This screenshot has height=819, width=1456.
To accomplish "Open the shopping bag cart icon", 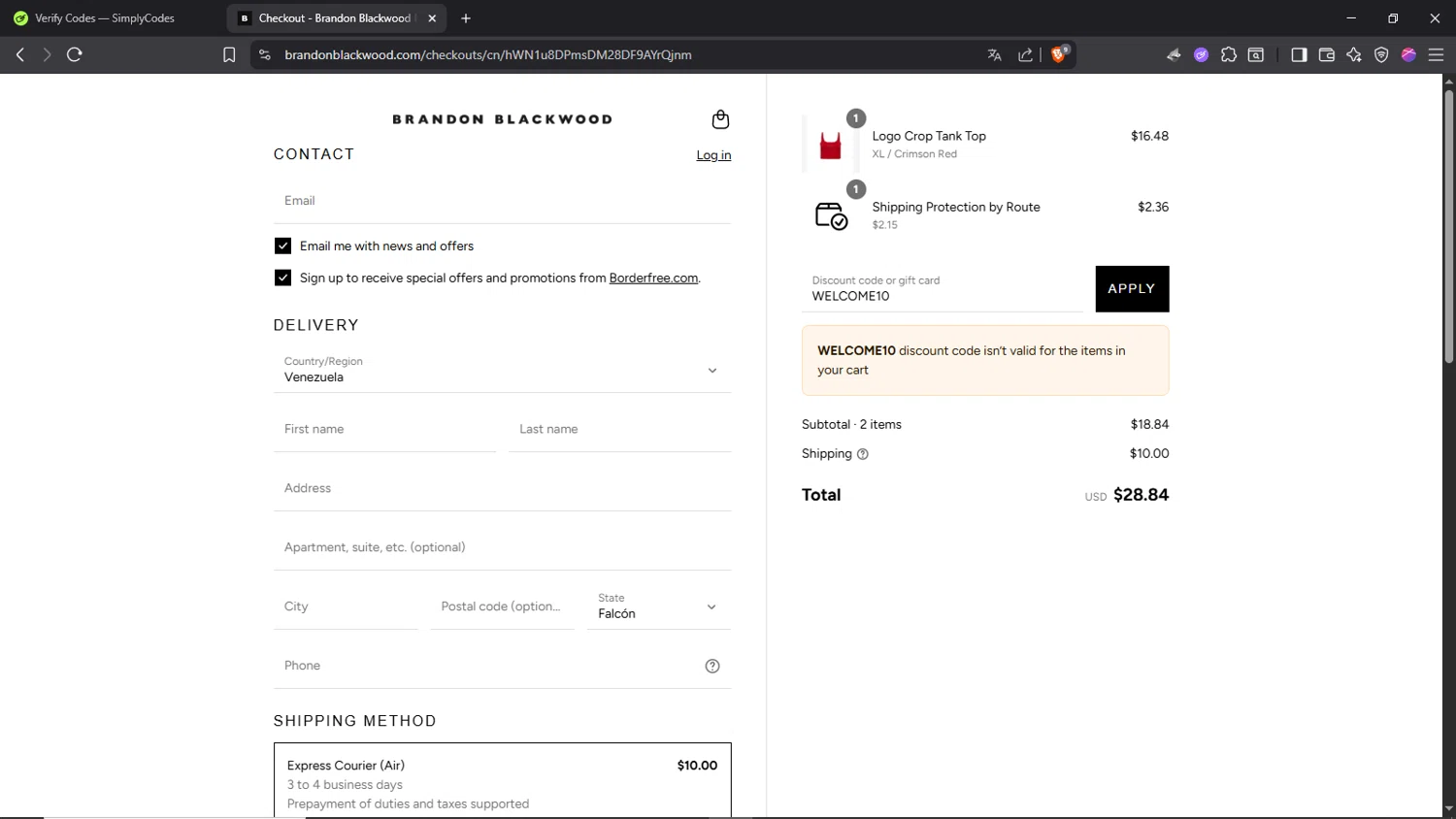I will click(x=720, y=119).
